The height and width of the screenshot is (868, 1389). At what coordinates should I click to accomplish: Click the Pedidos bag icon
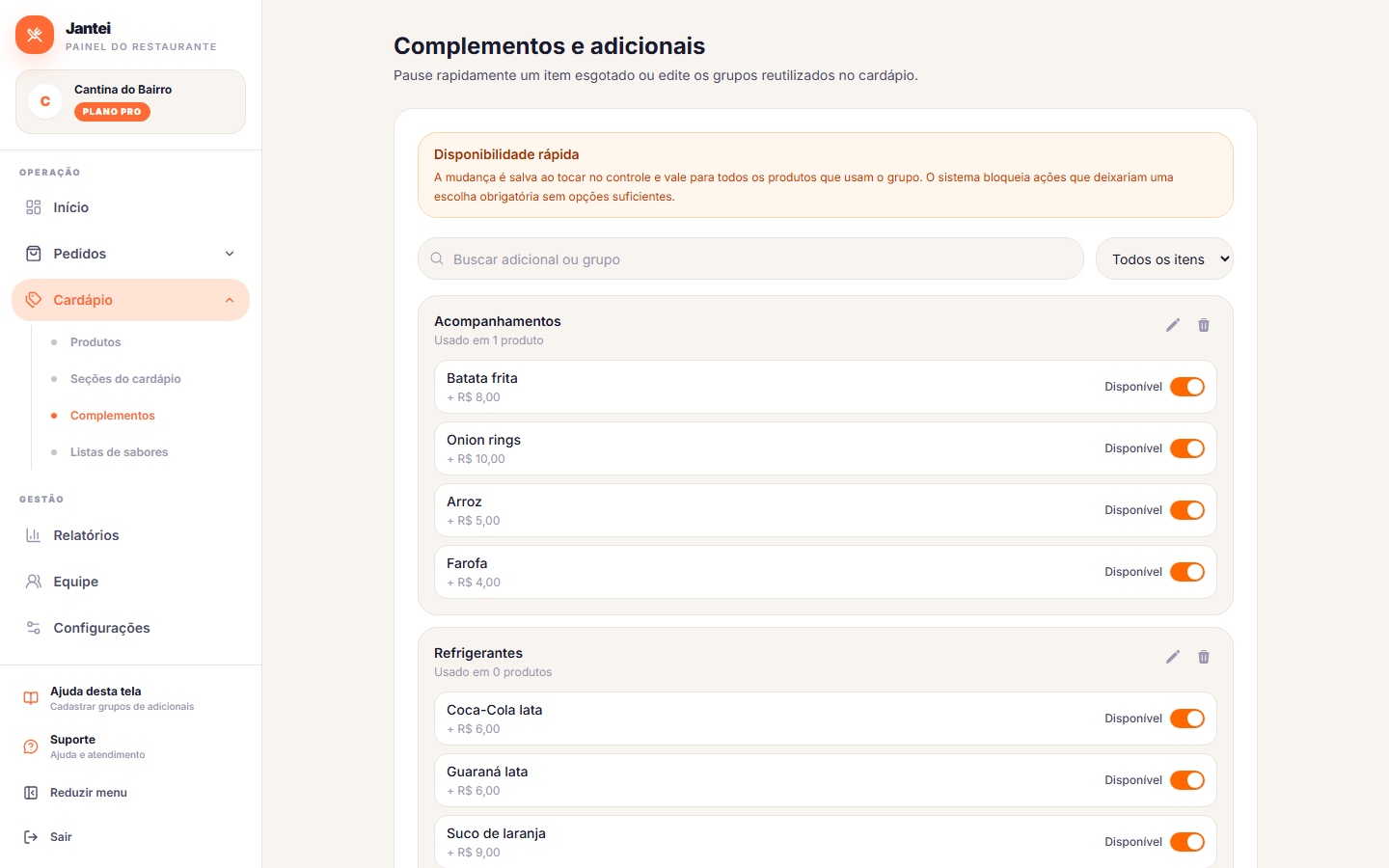(x=34, y=254)
